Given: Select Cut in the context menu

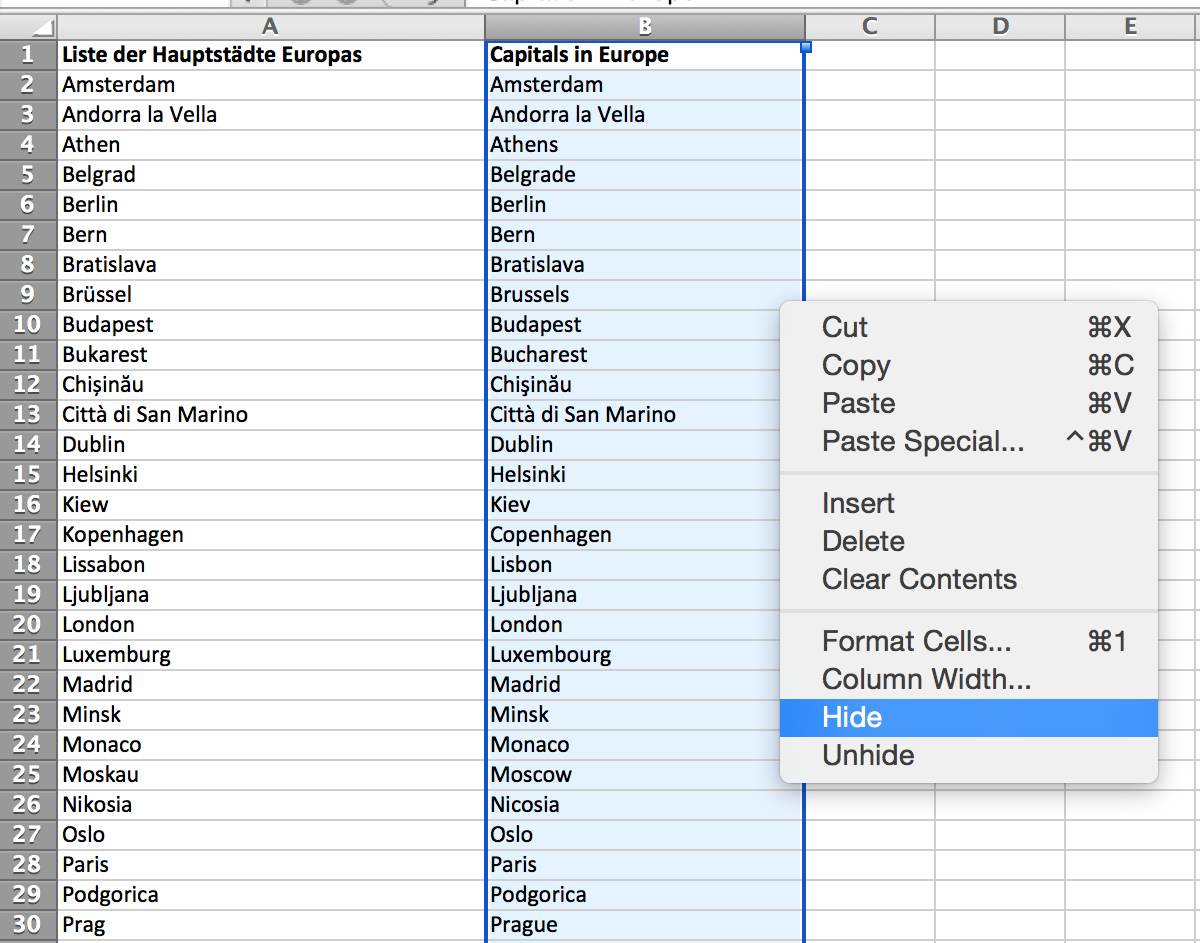Looking at the screenshot, I should [x=845, y=327].
